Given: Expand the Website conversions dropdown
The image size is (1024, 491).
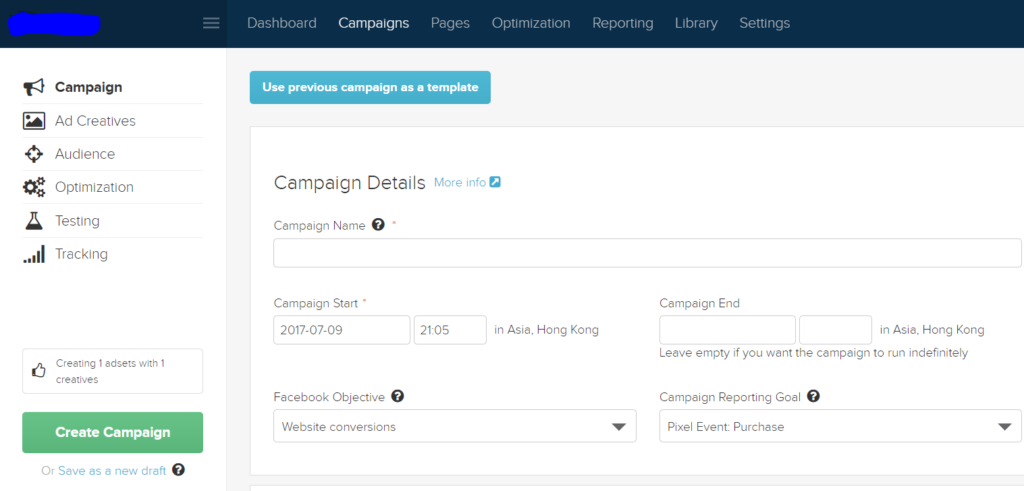Looking at the screenshot, I should (455, 426).
